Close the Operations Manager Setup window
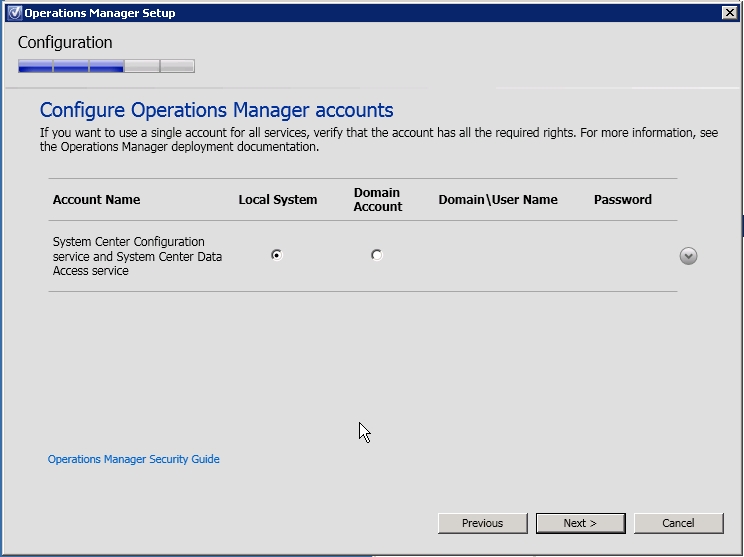Image resolution: width=744 pixels, height=557 pixels. pos(729,13)
